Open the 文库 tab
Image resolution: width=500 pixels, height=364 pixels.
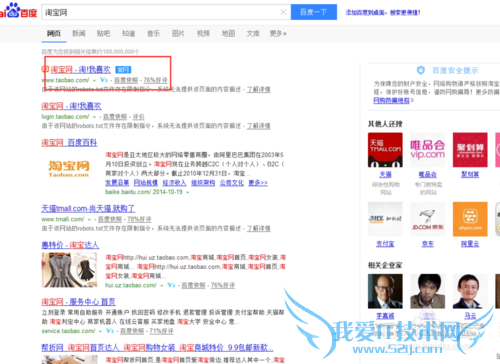click(253, 33)
